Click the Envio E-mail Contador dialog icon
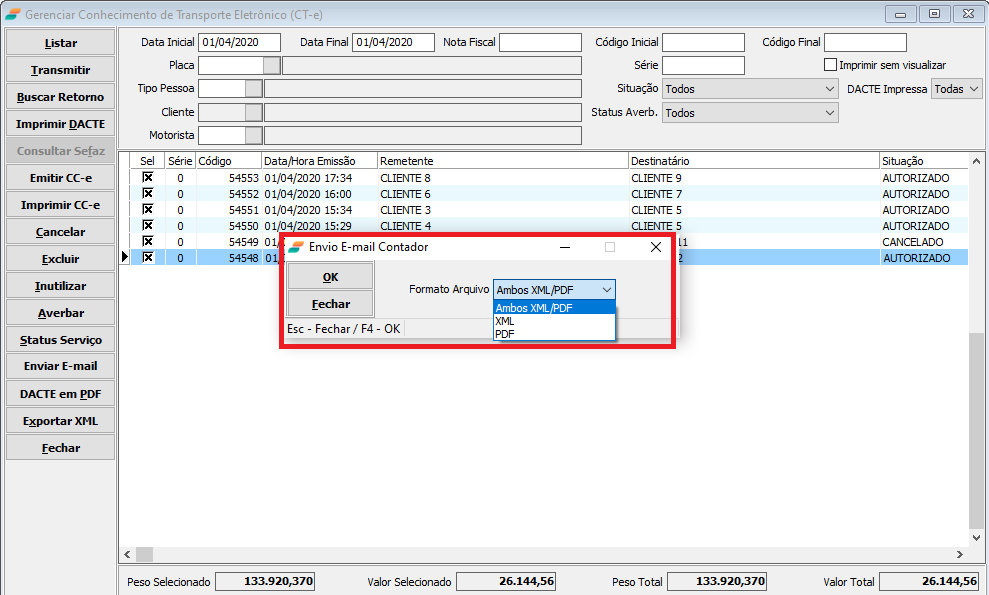Image resolution: width=989 pixels, height=595 pixels. (295, 247)
